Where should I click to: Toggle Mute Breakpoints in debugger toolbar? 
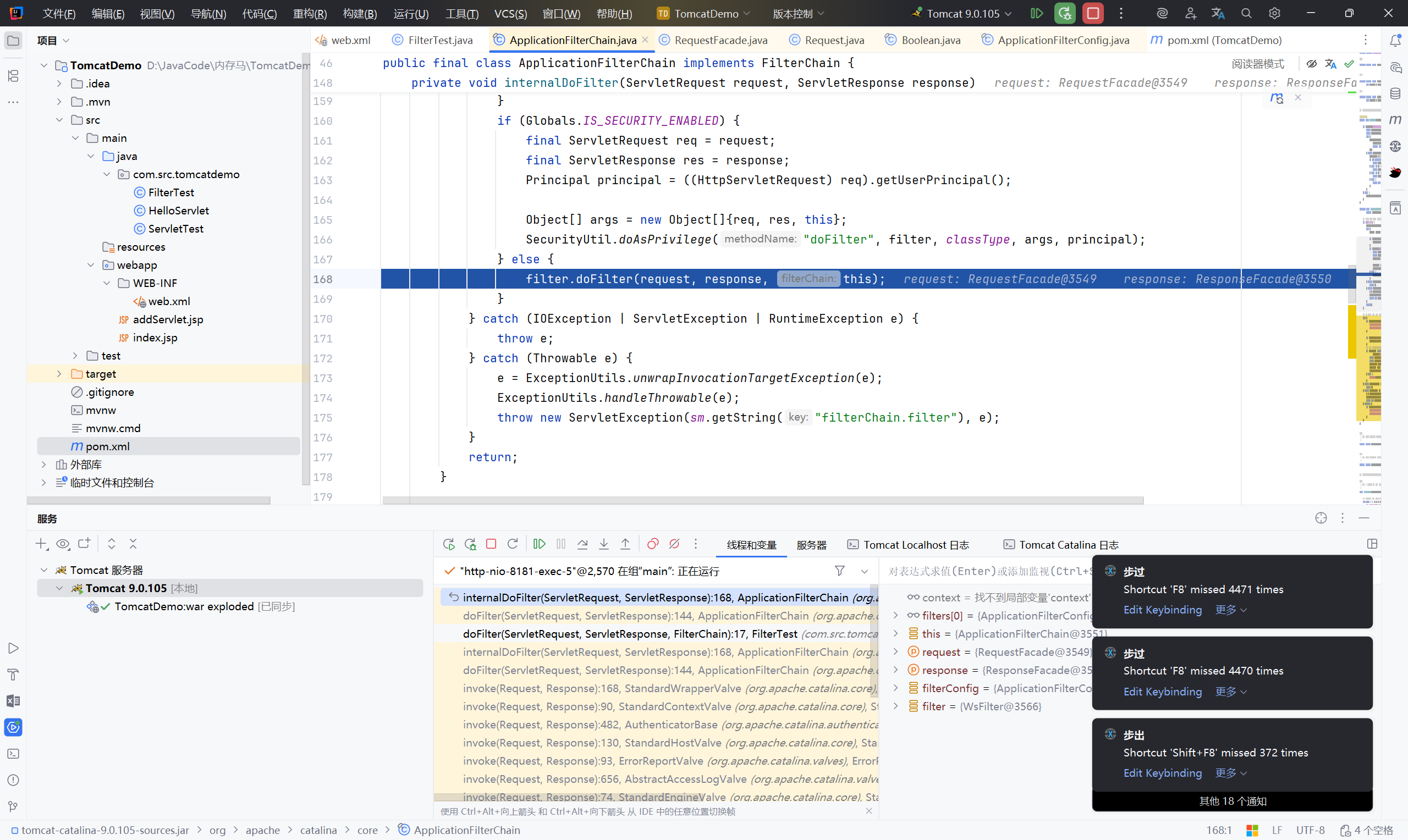click(674, 544)
